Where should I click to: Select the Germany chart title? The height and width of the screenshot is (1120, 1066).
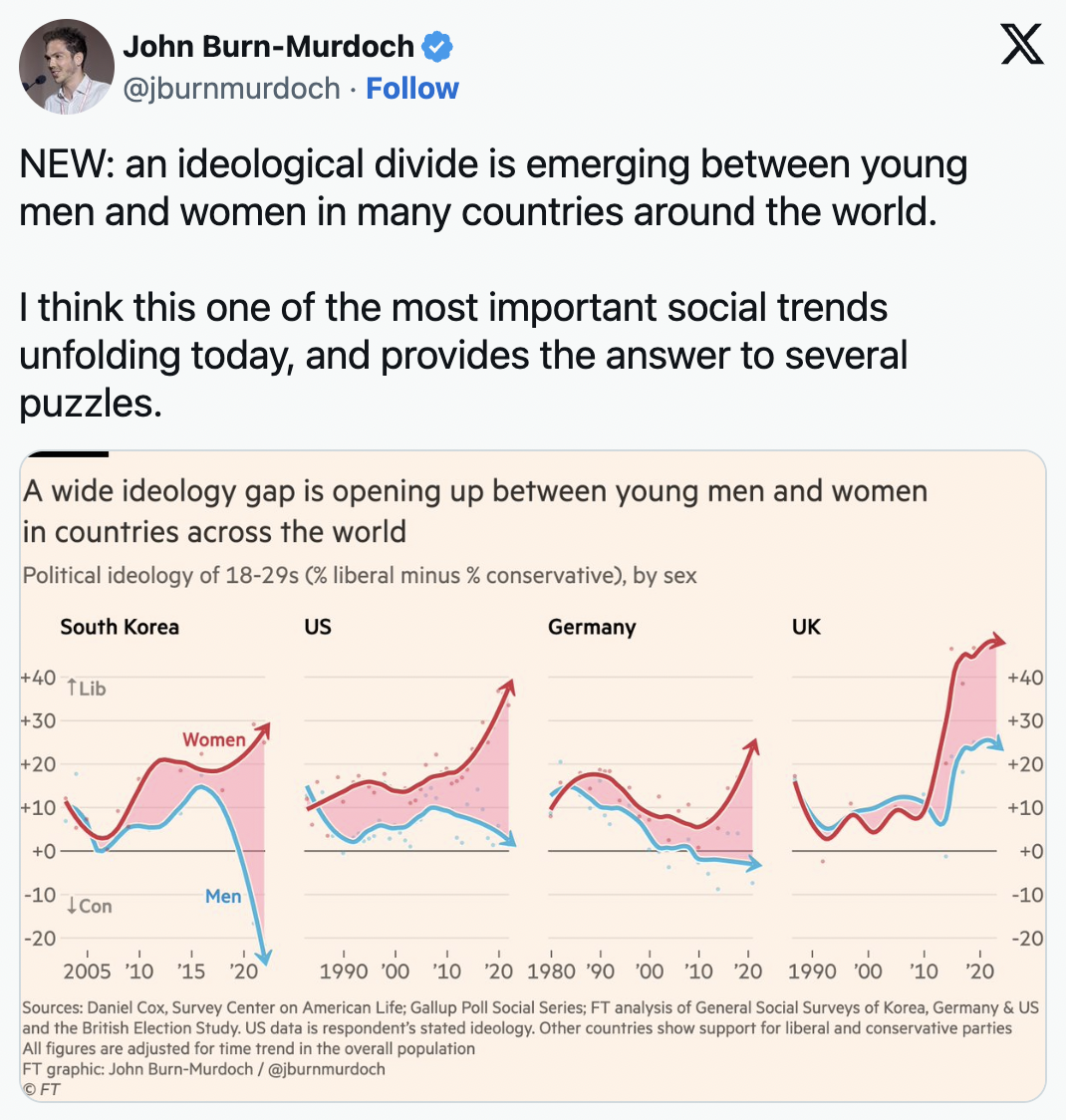coord(592,627)
